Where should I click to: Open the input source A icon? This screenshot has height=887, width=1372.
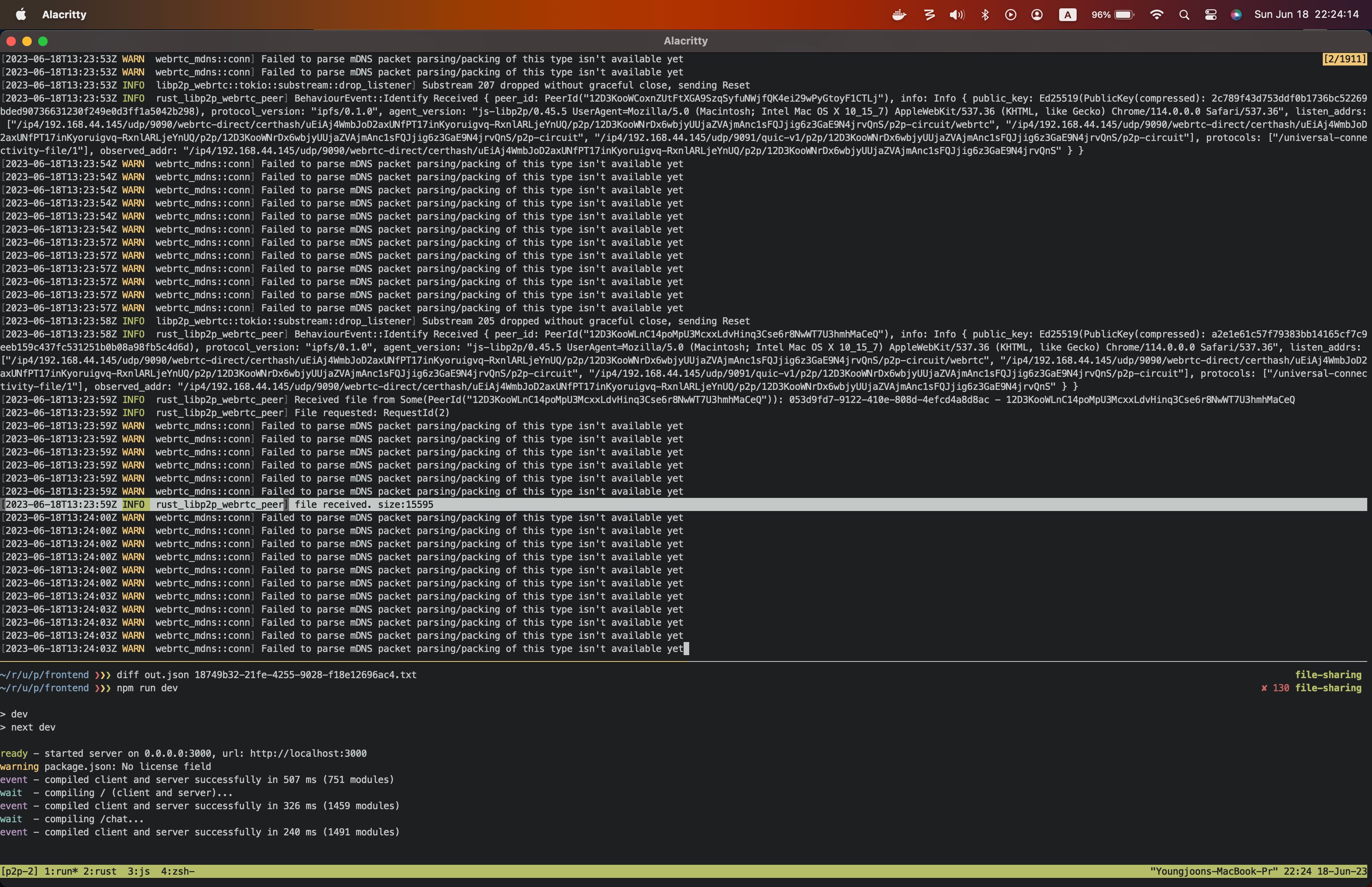tap(1068, 15)
